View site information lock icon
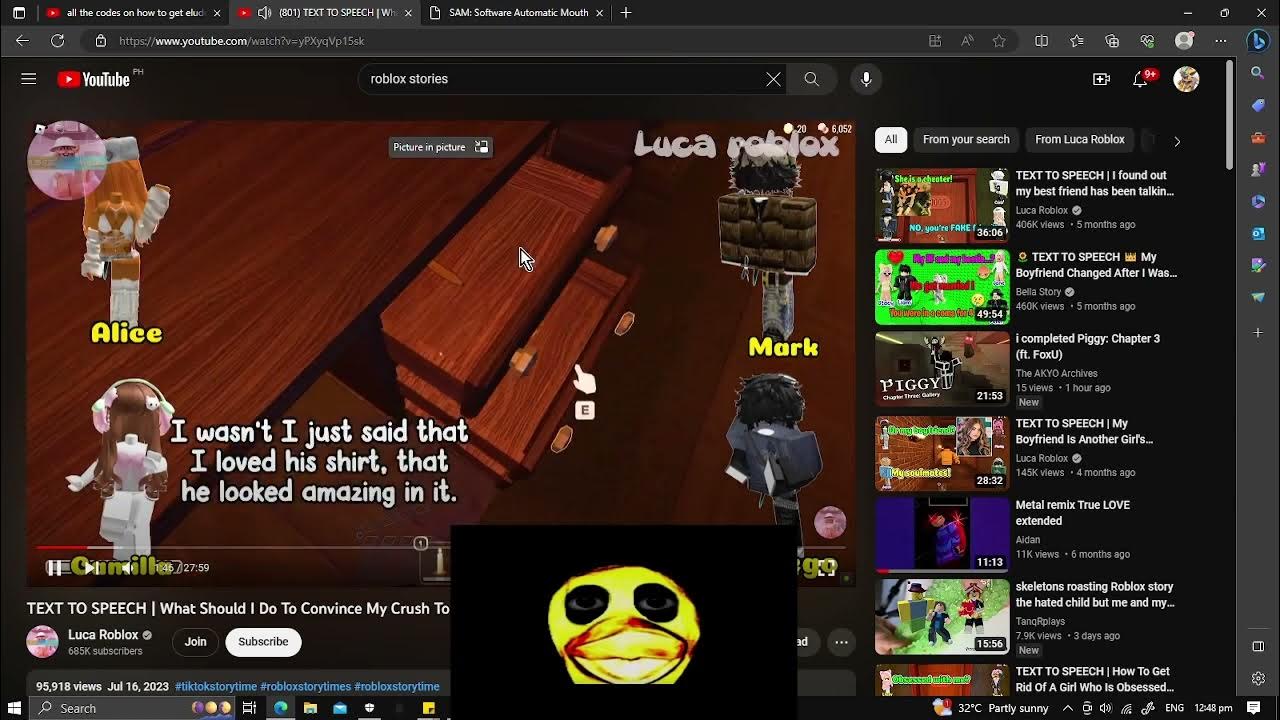1280x720 pixels. pos(100,41)
